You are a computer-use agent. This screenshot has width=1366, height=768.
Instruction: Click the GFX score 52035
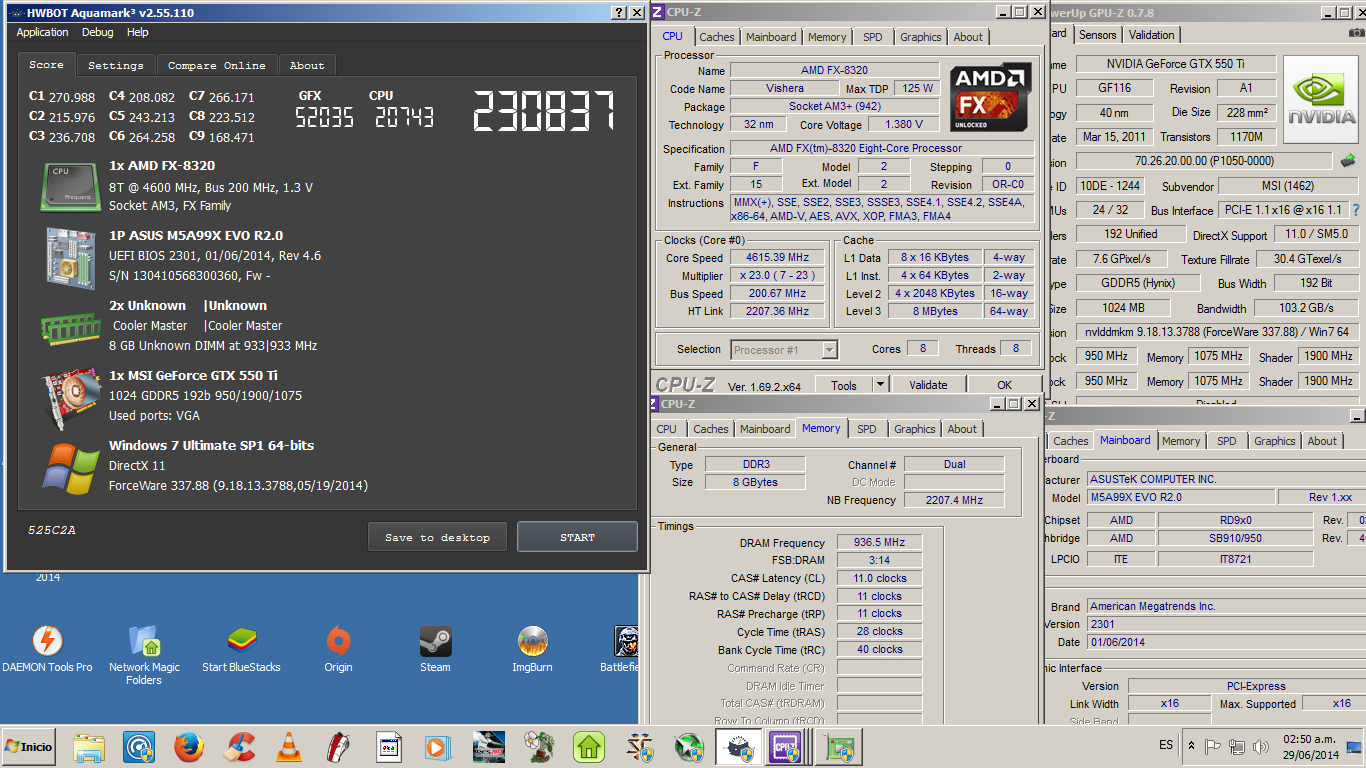[324, 118]
